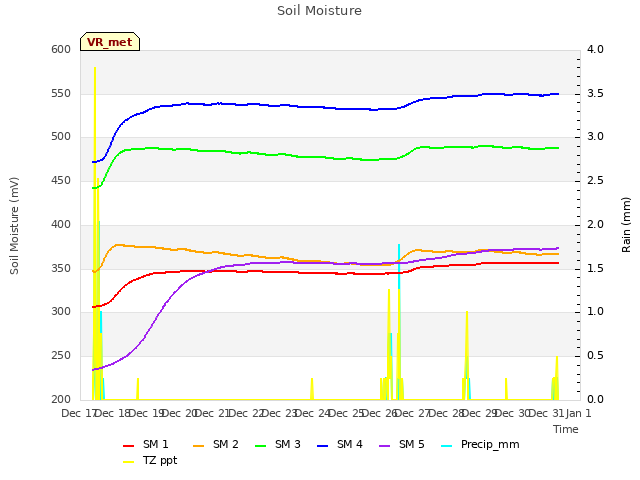Click the 550 left axis tick label
Viewport: 640px width, 480px height.
61,93
